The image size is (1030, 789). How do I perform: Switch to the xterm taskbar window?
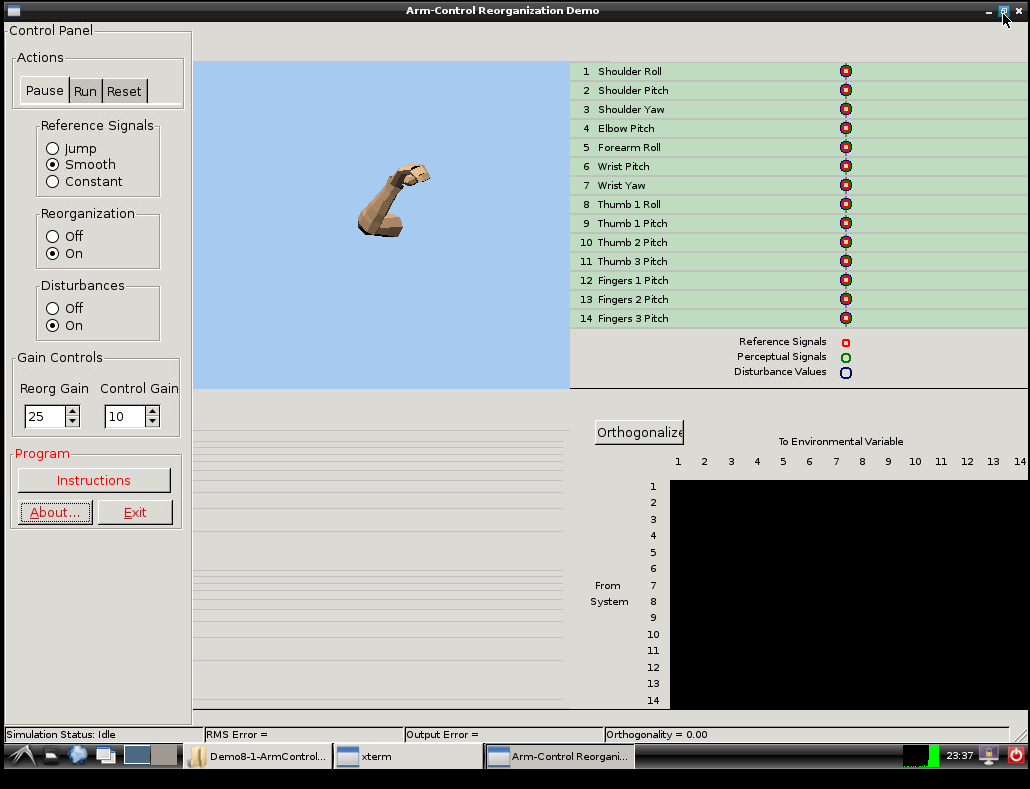[x=408, y=757]
